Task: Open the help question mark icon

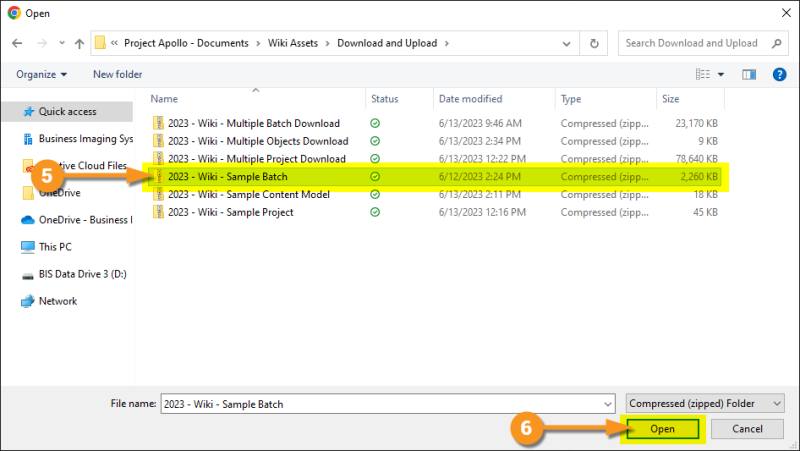Action: pos(777,74)
